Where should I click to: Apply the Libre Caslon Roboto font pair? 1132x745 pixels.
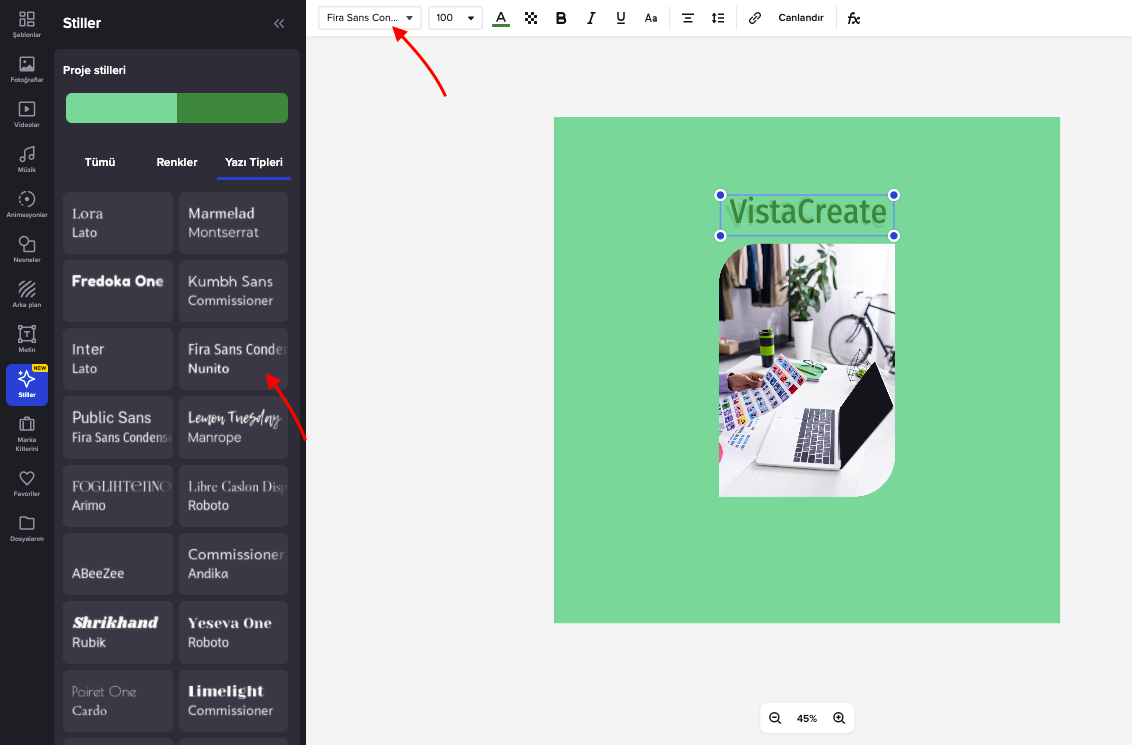(x=233, y=496)
